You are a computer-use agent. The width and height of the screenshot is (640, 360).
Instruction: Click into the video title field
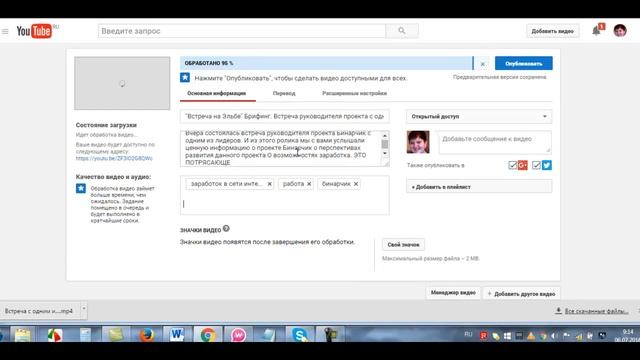[x=284, y=116]
